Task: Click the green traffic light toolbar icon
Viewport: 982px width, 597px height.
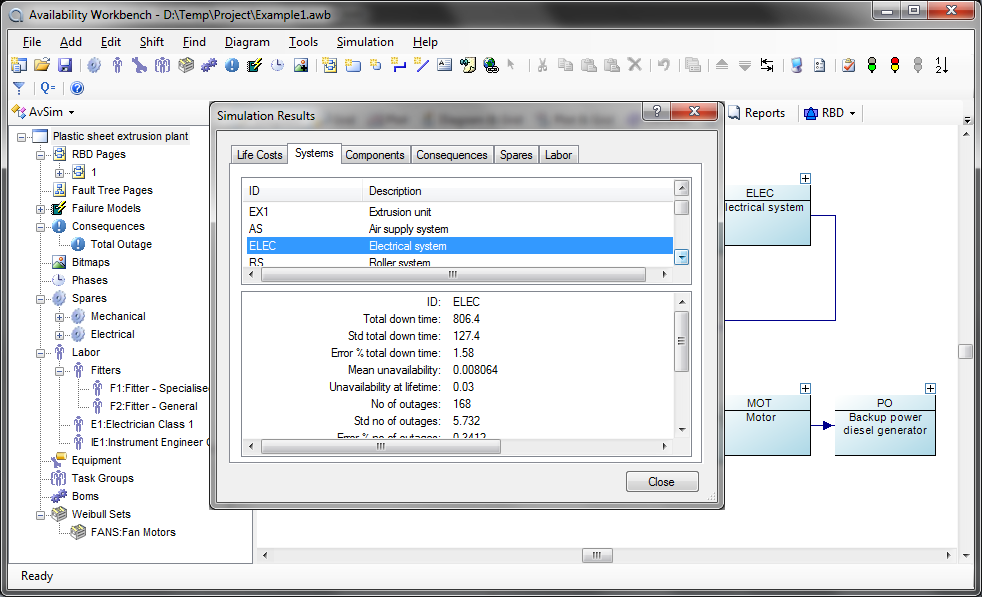Action: [x=872, y=65]
